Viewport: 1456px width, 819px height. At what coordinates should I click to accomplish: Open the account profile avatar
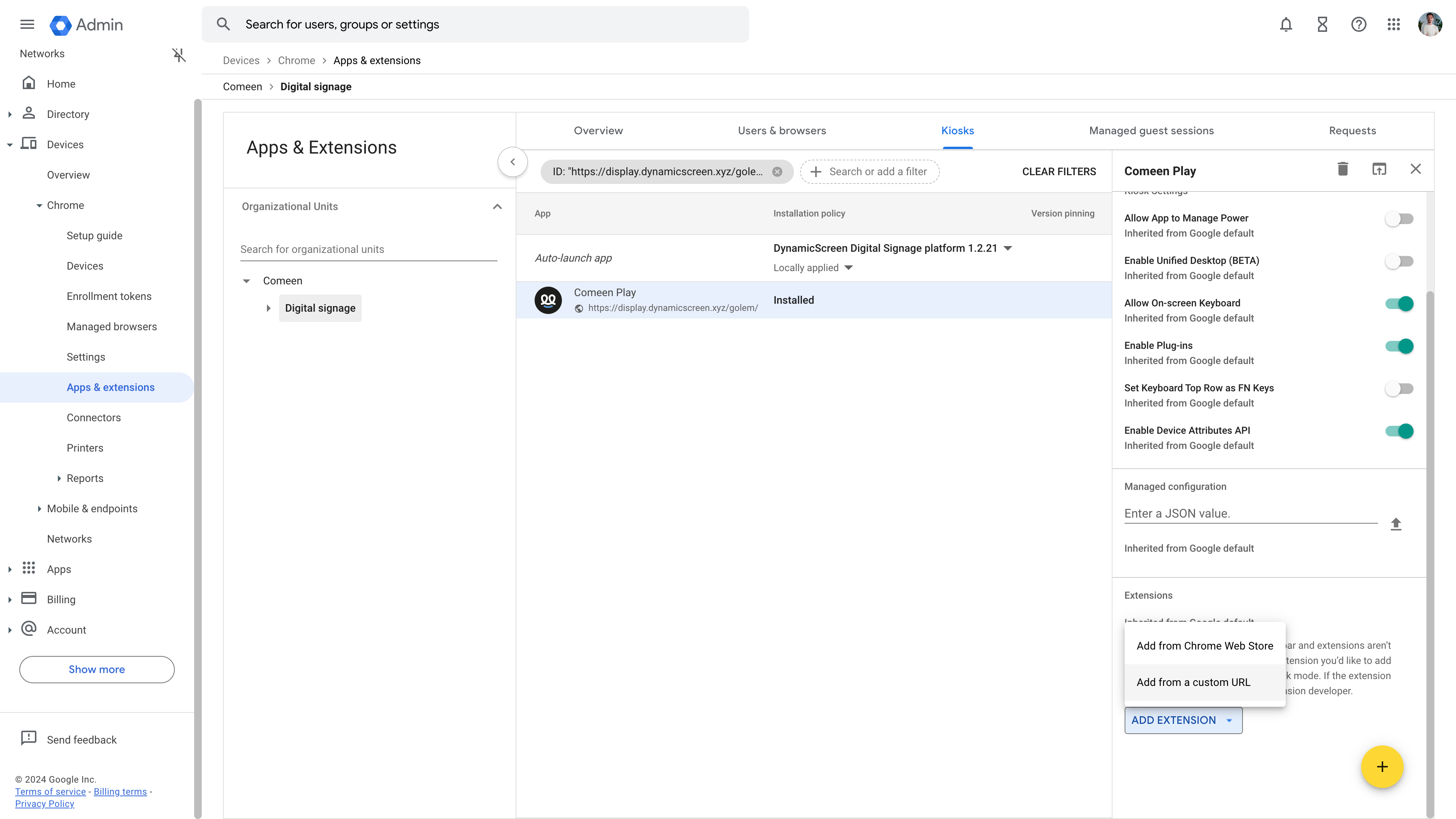click(x=1430, y=24)
